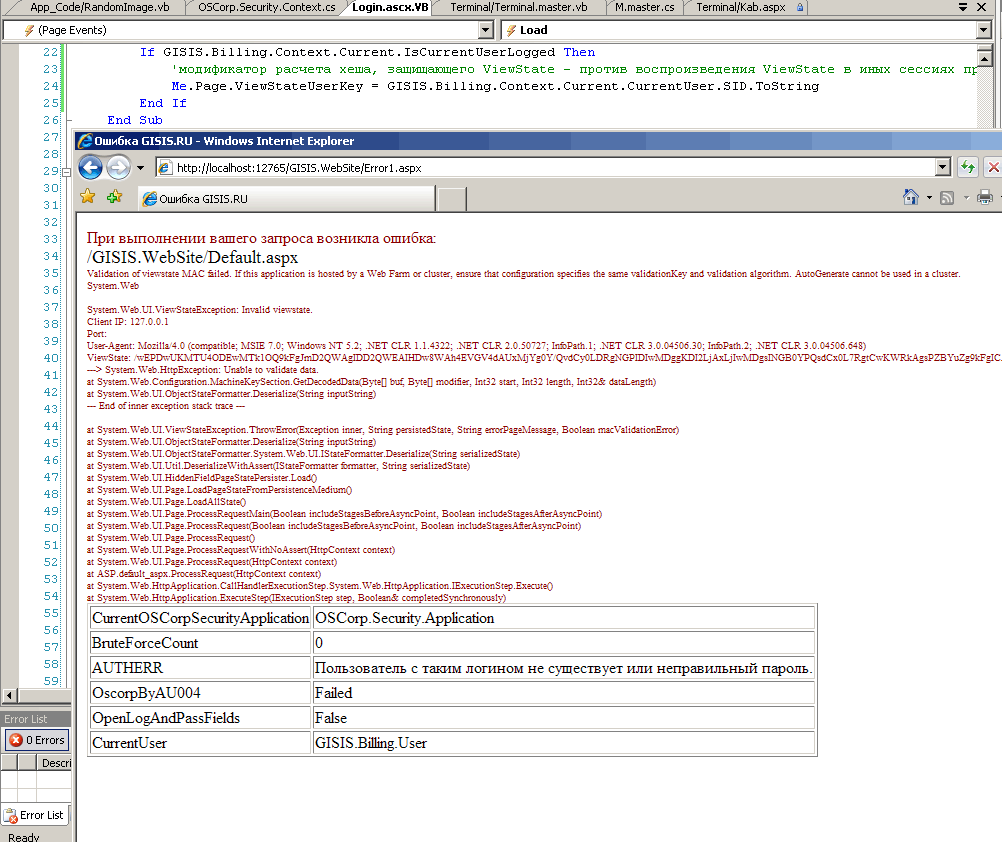
Task: Switch to Terminal/Kab.aspx tab
Action: point(741,7)
